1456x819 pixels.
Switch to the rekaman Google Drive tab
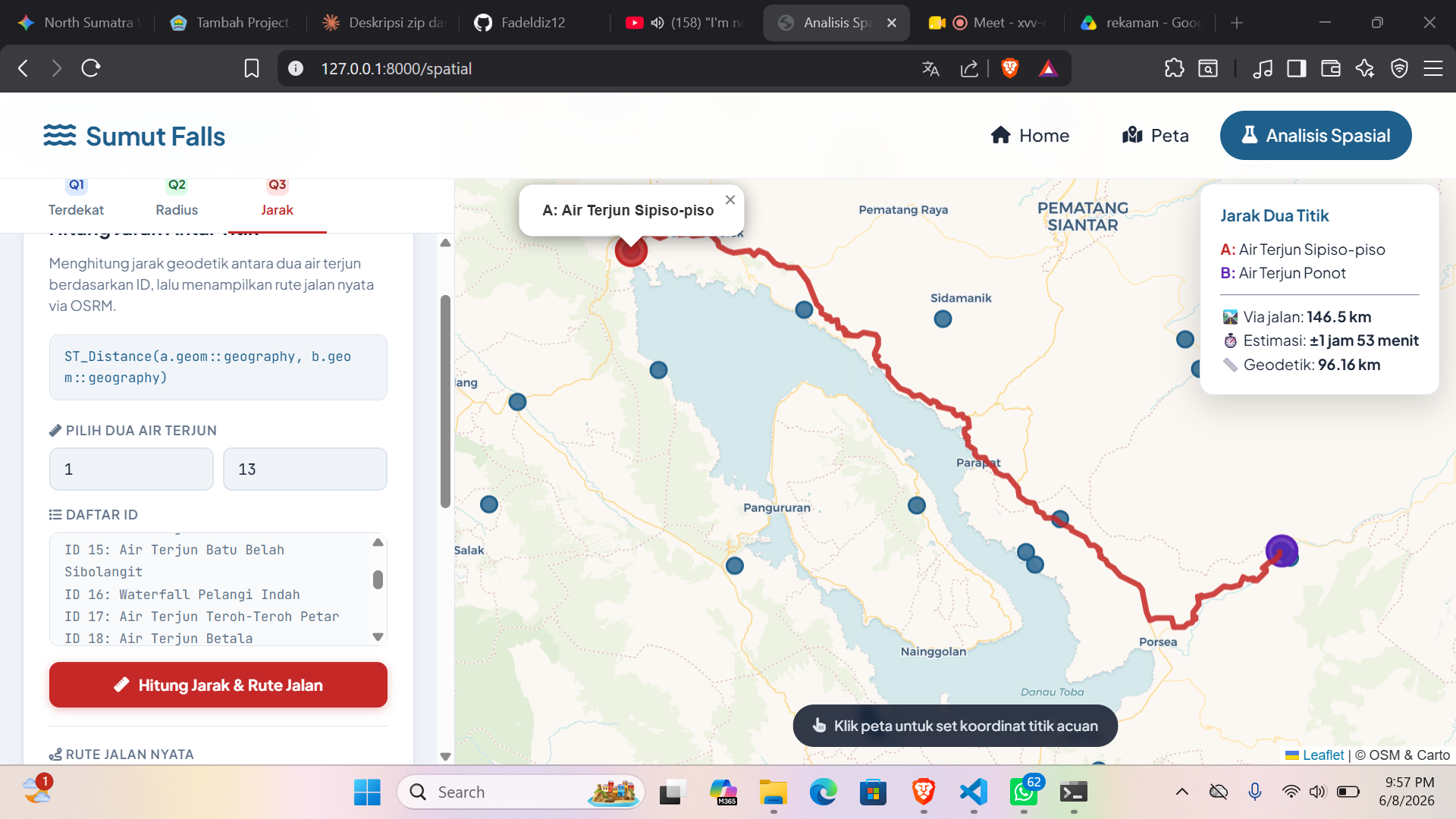(1141, 23)
